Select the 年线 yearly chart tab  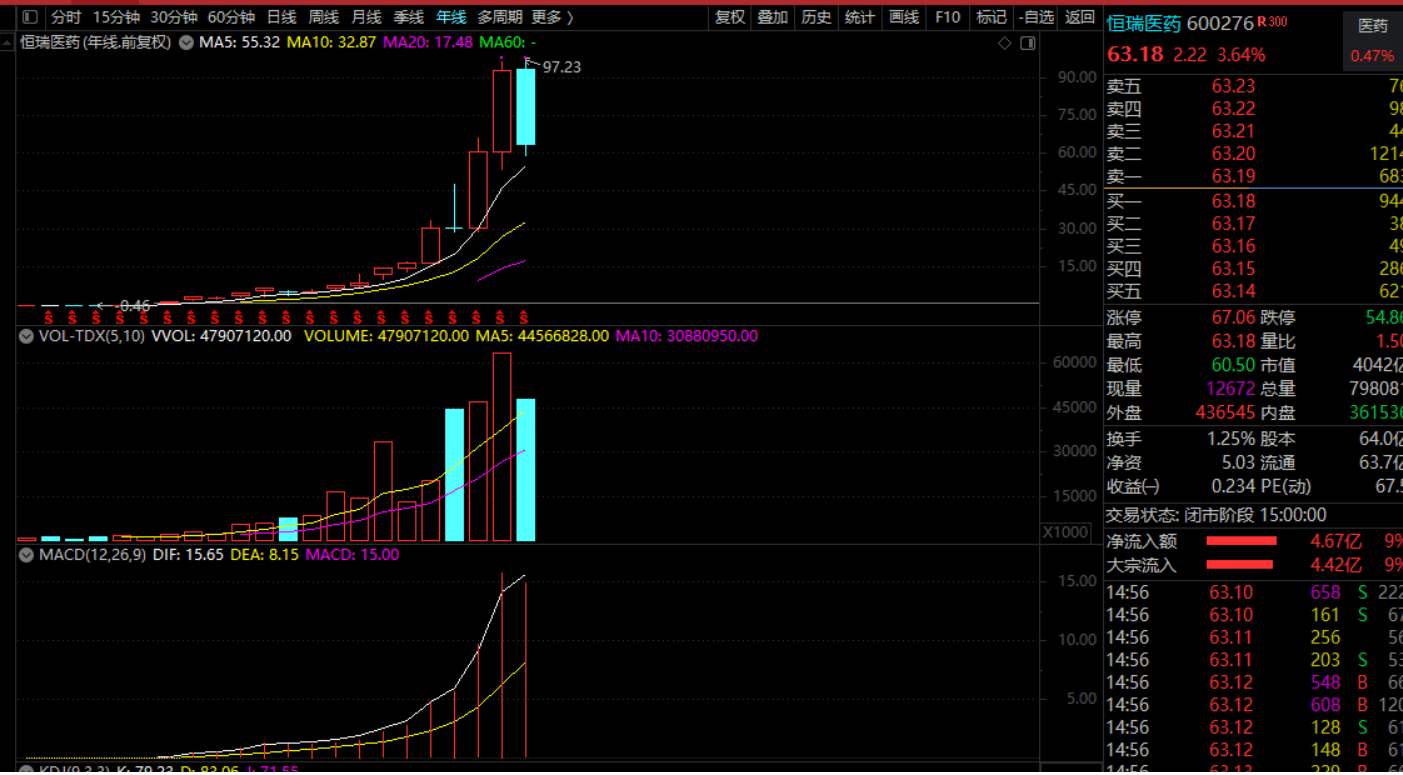coord(451,17)
